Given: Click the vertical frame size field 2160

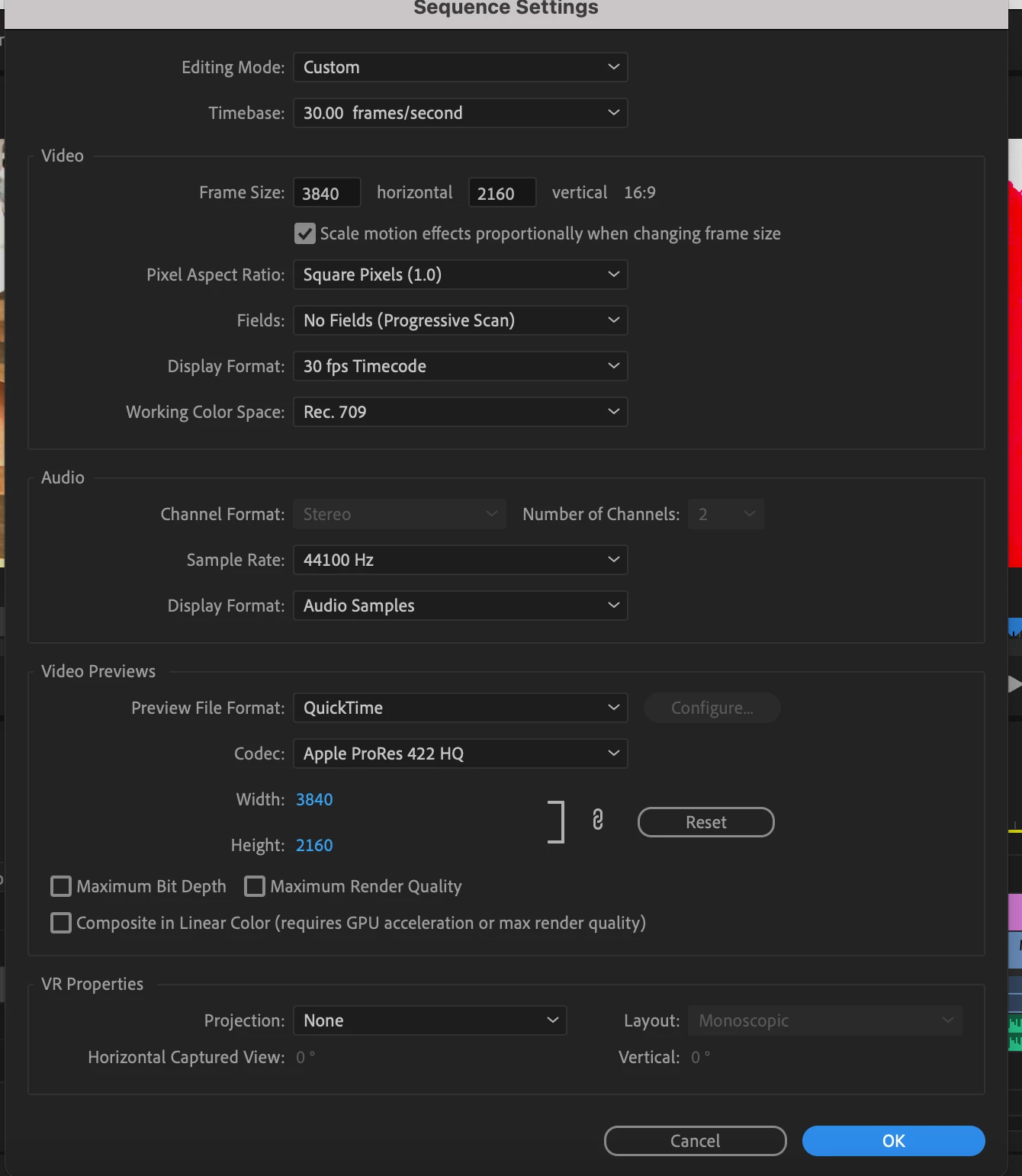Looking at the screenshot, I should [503, 193].
